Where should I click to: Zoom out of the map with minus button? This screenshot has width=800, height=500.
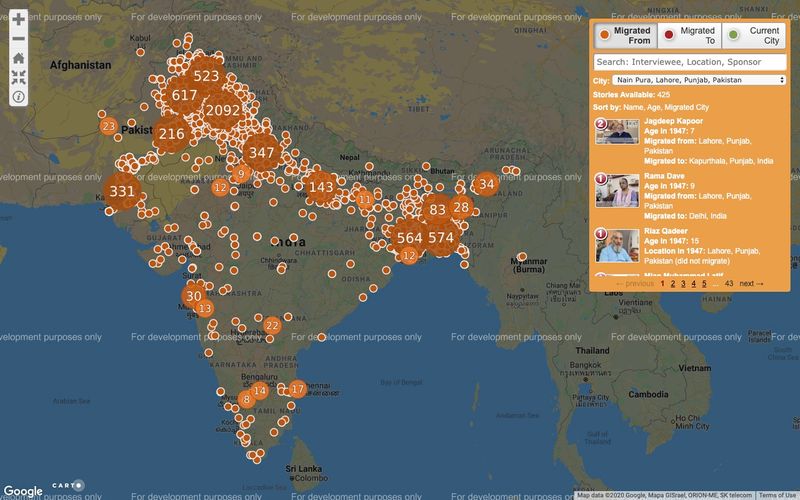pos(18,38)
